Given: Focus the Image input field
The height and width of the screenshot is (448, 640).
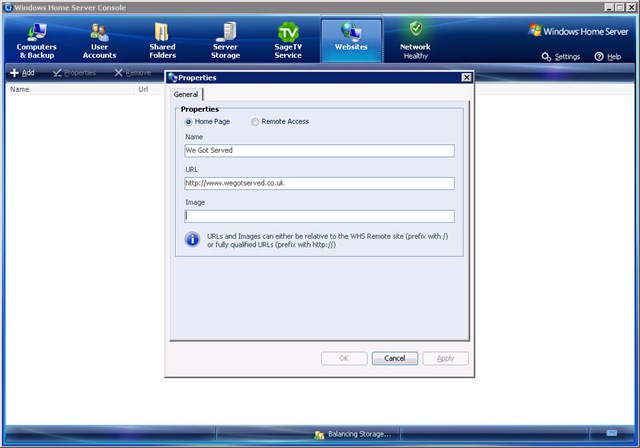Looking at the screenshot, I should click(319, 216).
